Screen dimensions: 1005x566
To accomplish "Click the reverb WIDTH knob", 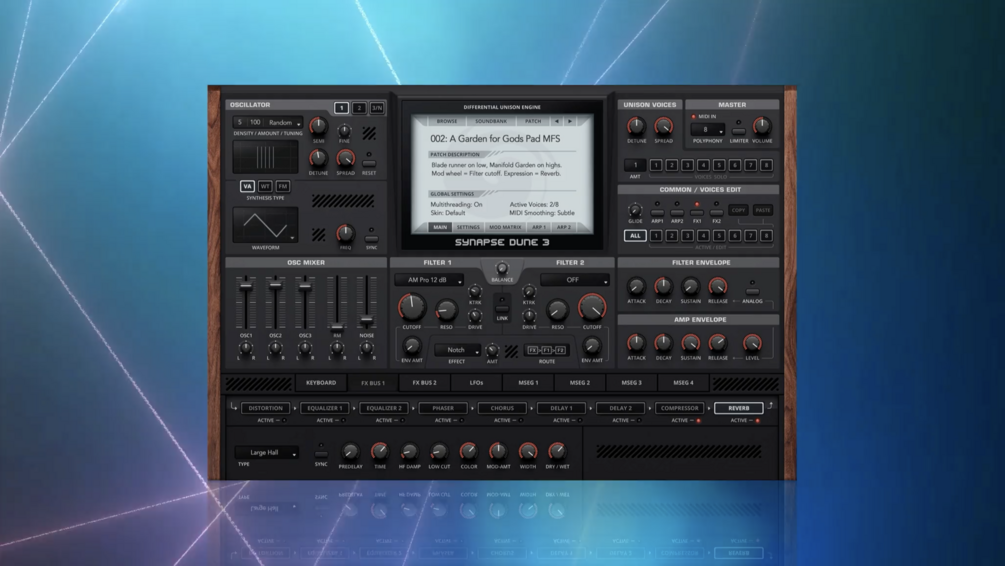I will tap(527, 452).
